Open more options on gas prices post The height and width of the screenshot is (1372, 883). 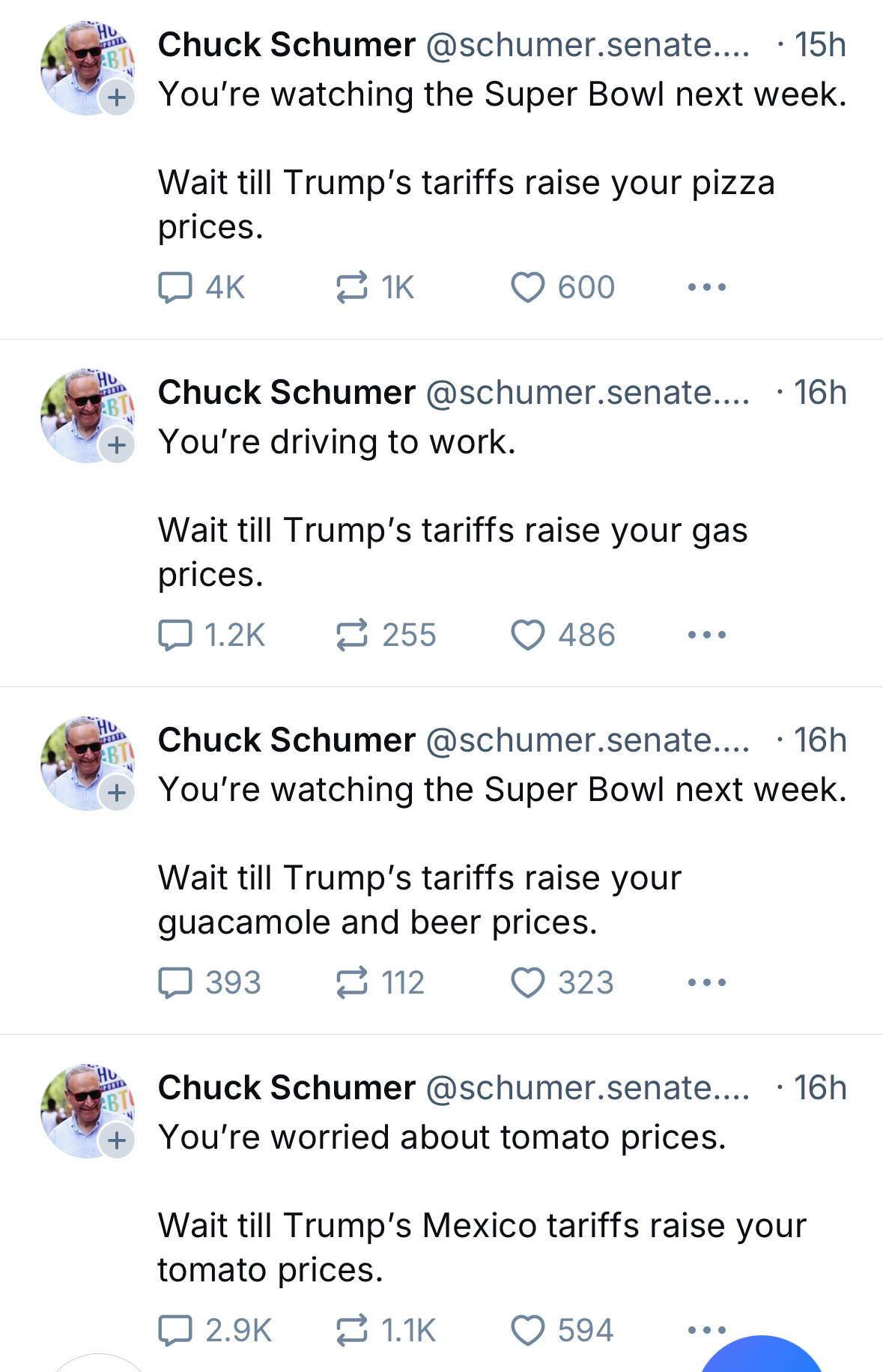point(706,635)
